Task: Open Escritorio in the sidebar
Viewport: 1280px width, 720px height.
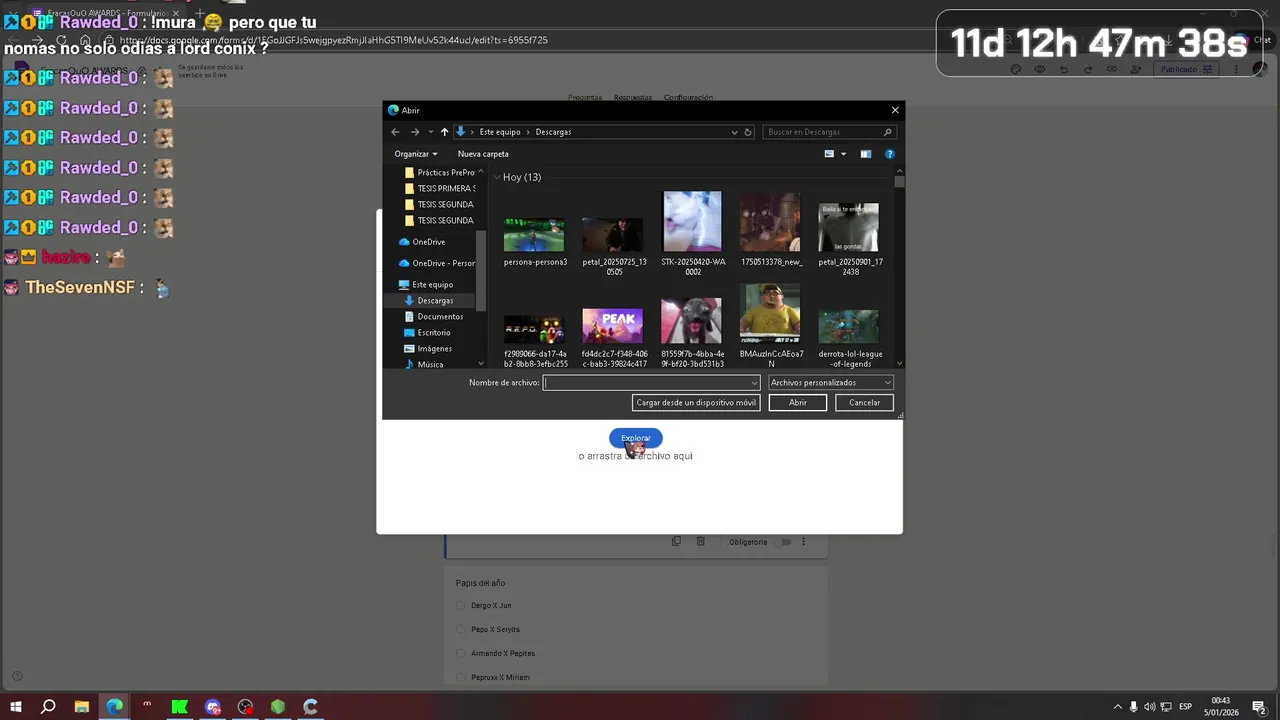Action: pos(427,333)
